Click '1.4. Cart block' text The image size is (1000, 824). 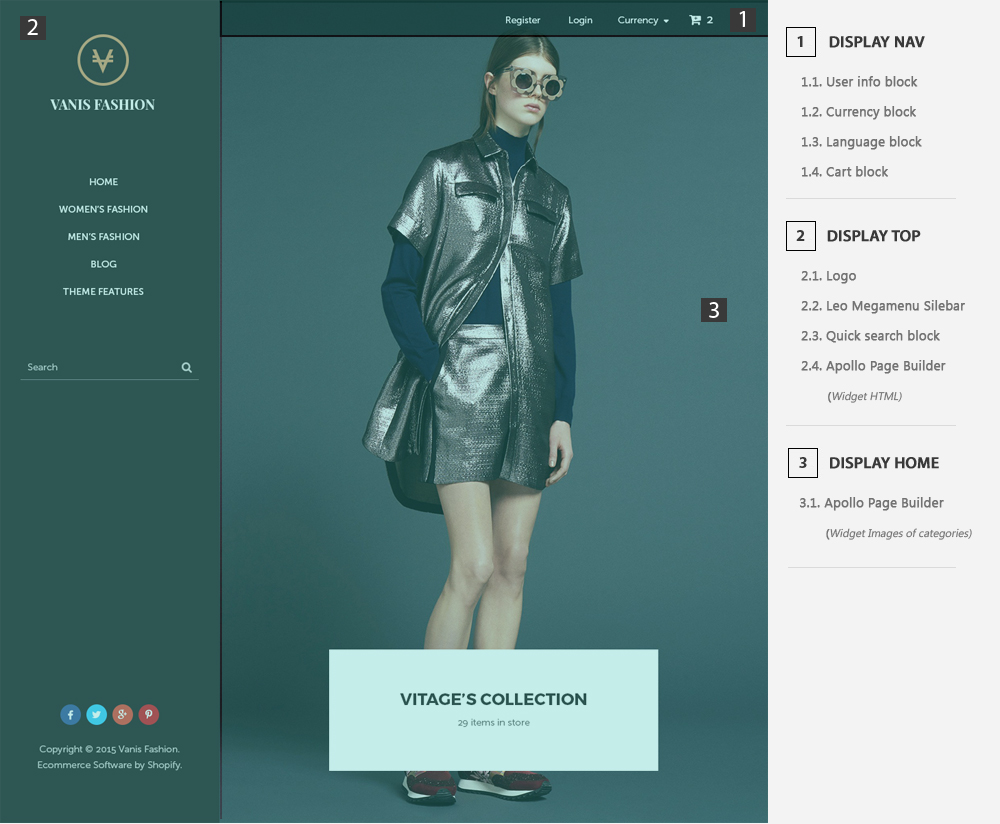844,172
